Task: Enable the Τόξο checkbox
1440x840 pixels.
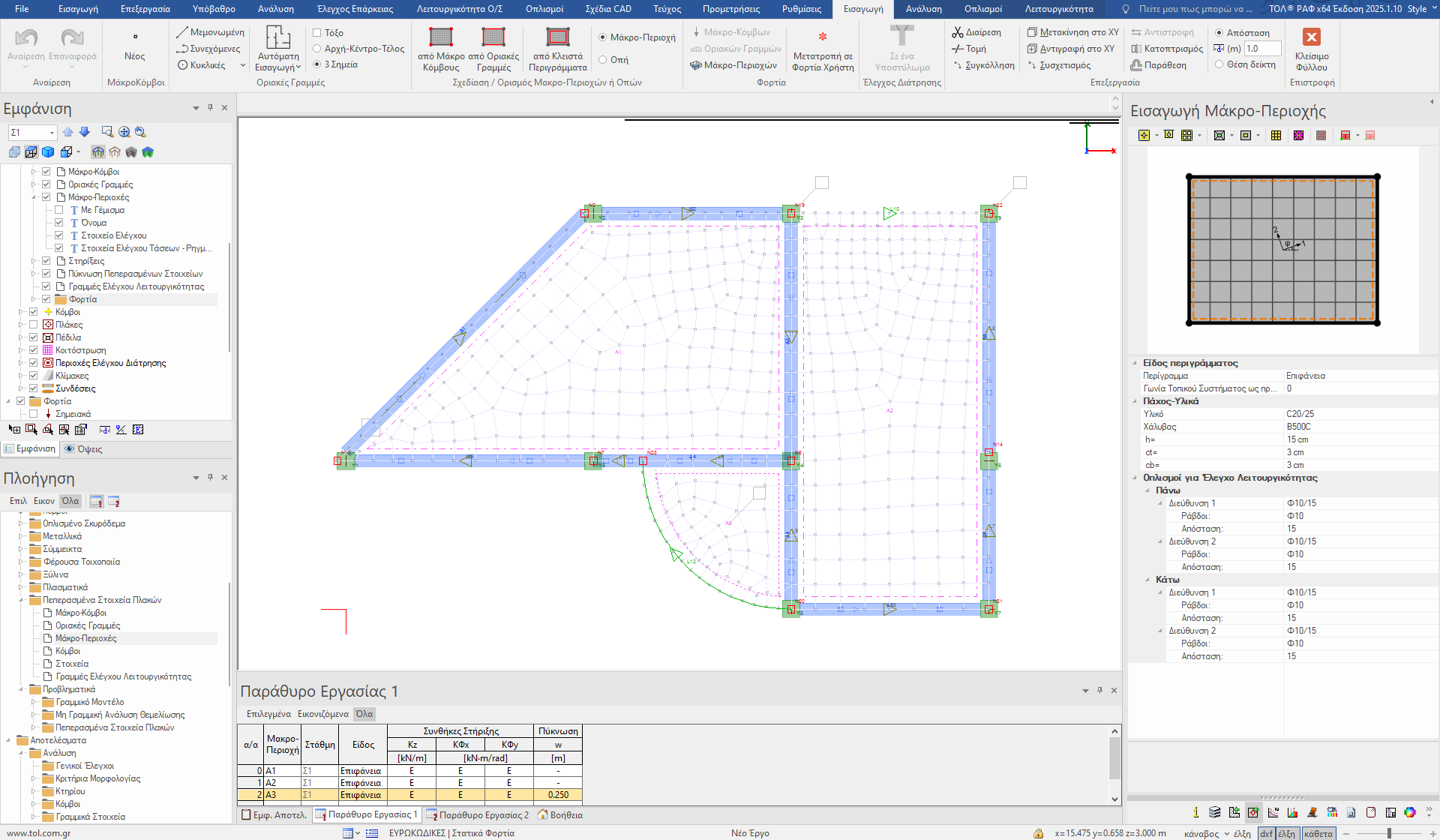Action: click(317, 33)
